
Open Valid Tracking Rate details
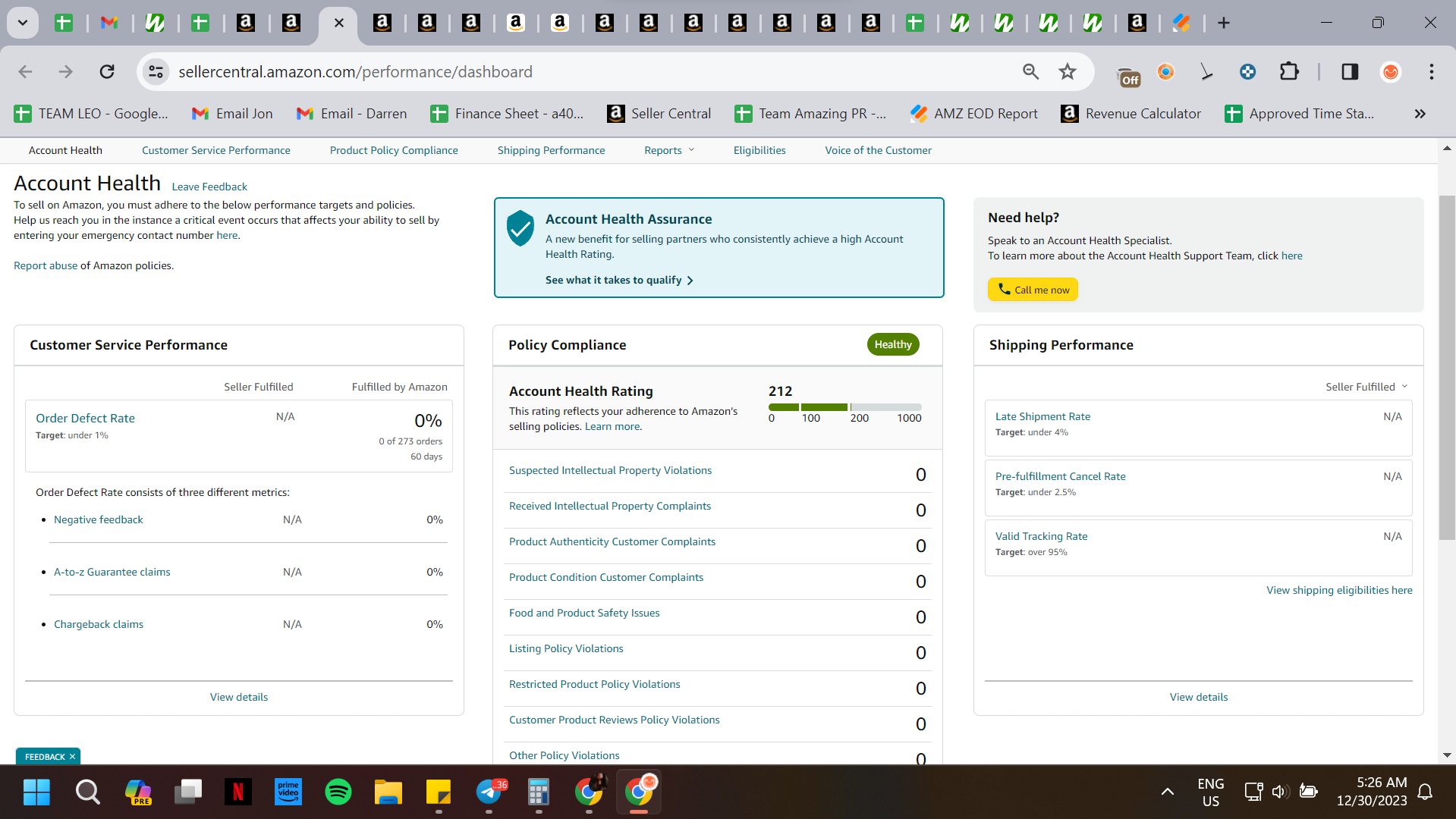click(x=1041, y=536)
